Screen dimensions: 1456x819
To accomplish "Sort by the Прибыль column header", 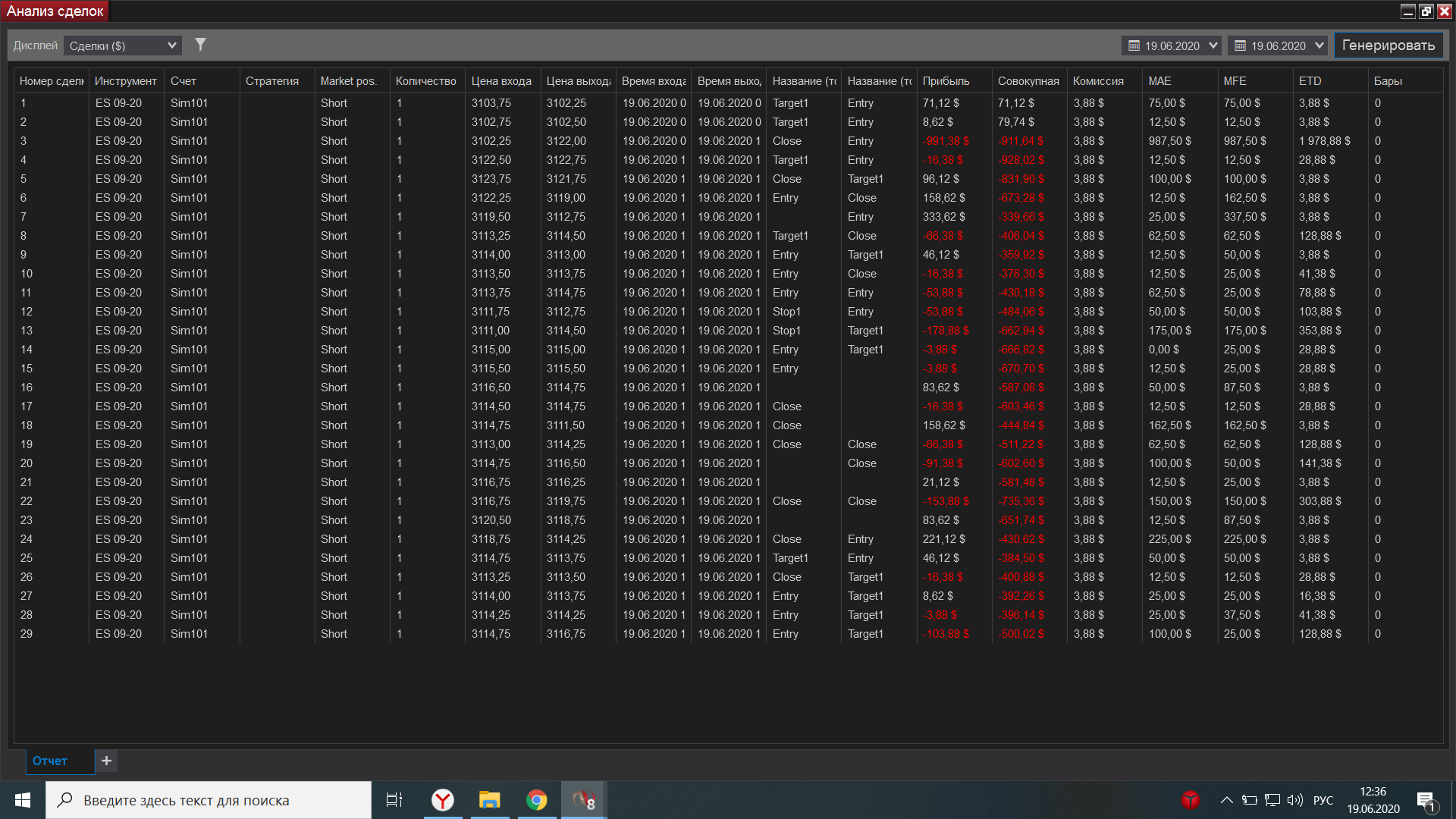I will tap(946, 81).
